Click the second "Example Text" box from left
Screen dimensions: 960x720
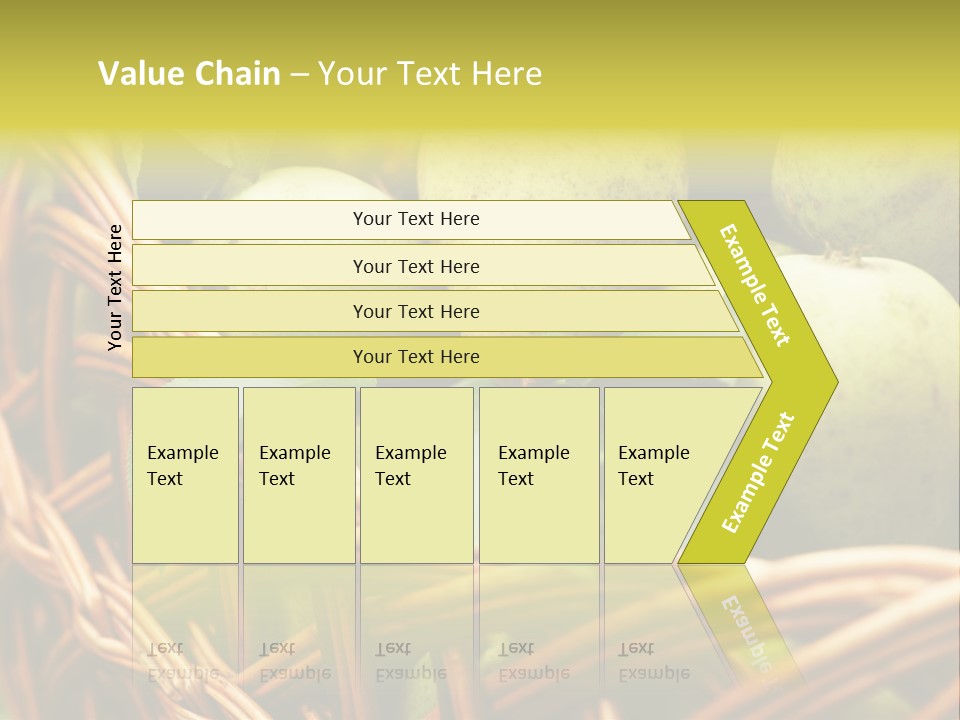coord(298,475)
